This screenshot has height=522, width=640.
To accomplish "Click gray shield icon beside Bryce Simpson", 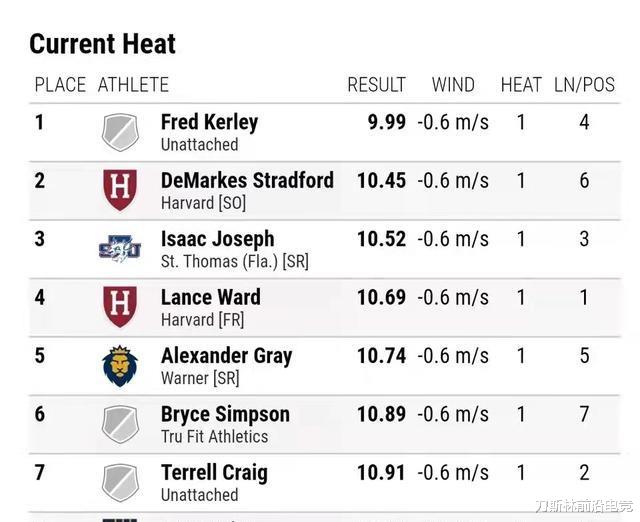I will pos(120,424).
